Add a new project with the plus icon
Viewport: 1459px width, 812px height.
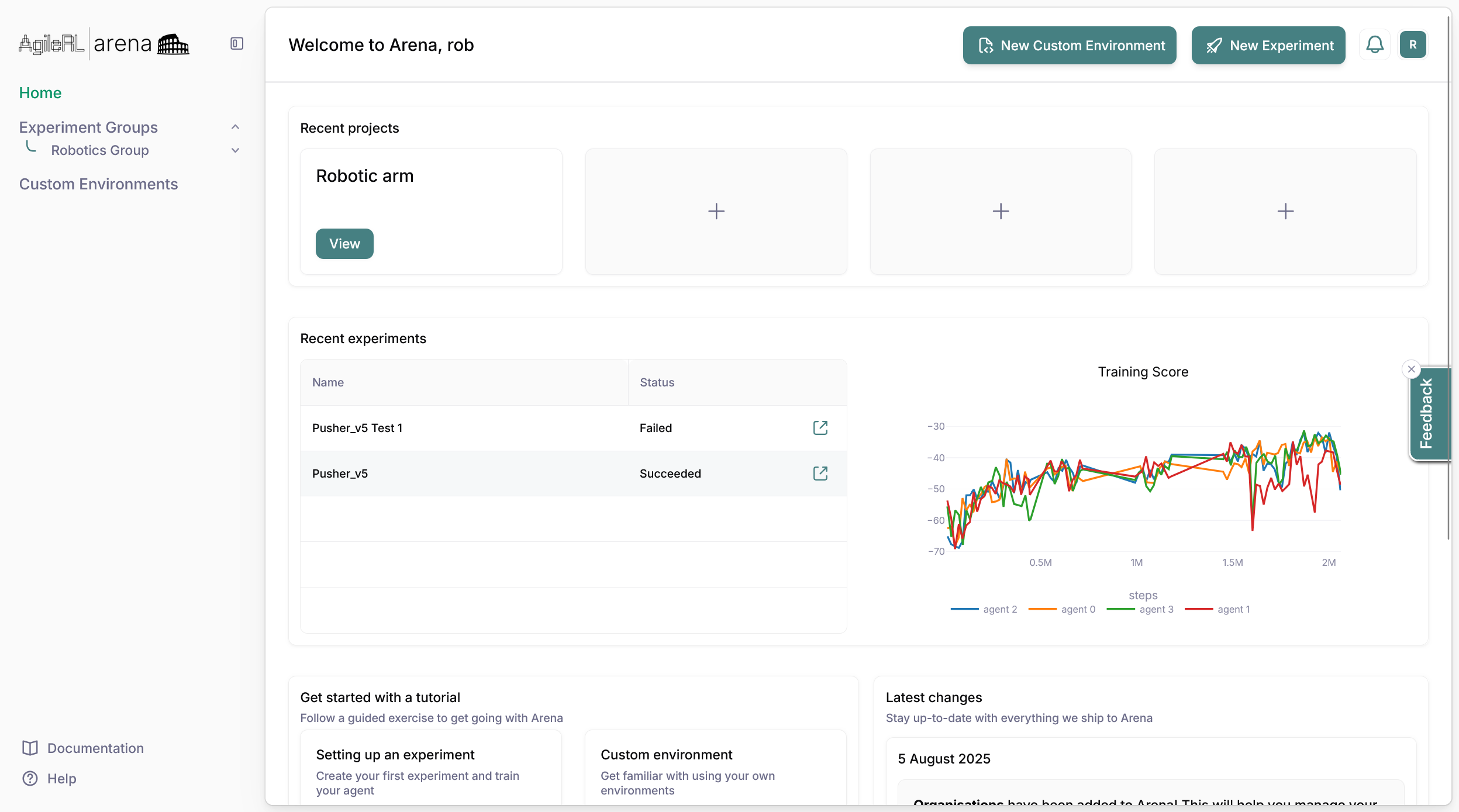coord(716,210)
